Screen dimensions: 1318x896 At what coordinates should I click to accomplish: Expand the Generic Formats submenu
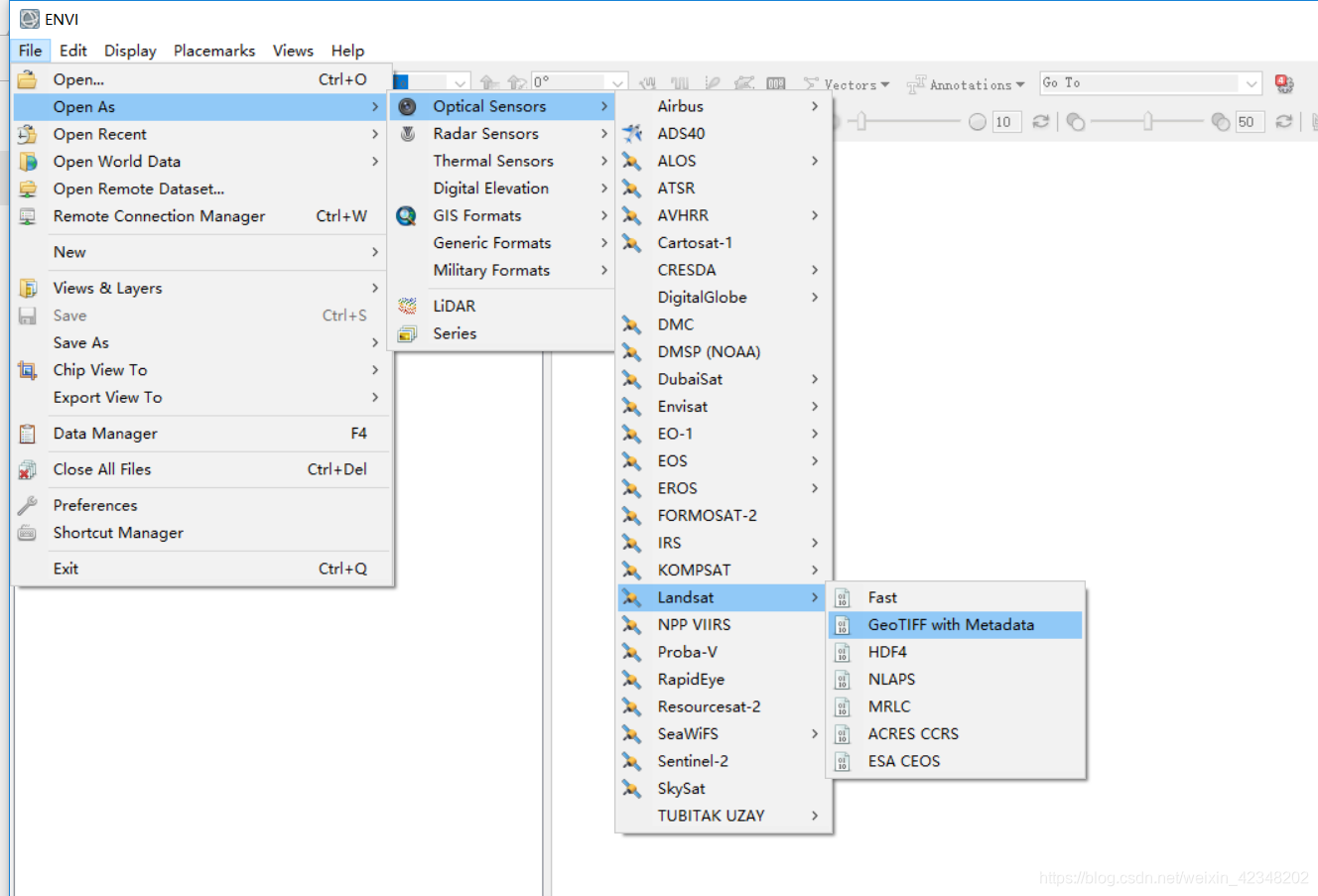point(502,242)
